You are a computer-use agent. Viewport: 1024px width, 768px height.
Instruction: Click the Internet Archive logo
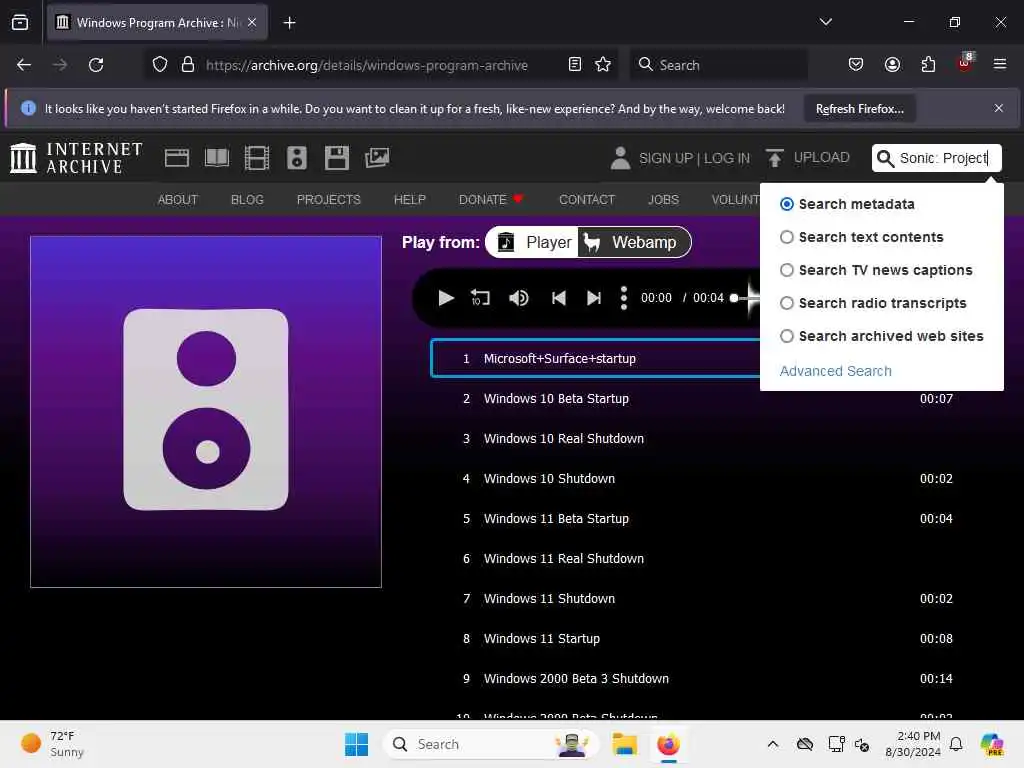76,157
